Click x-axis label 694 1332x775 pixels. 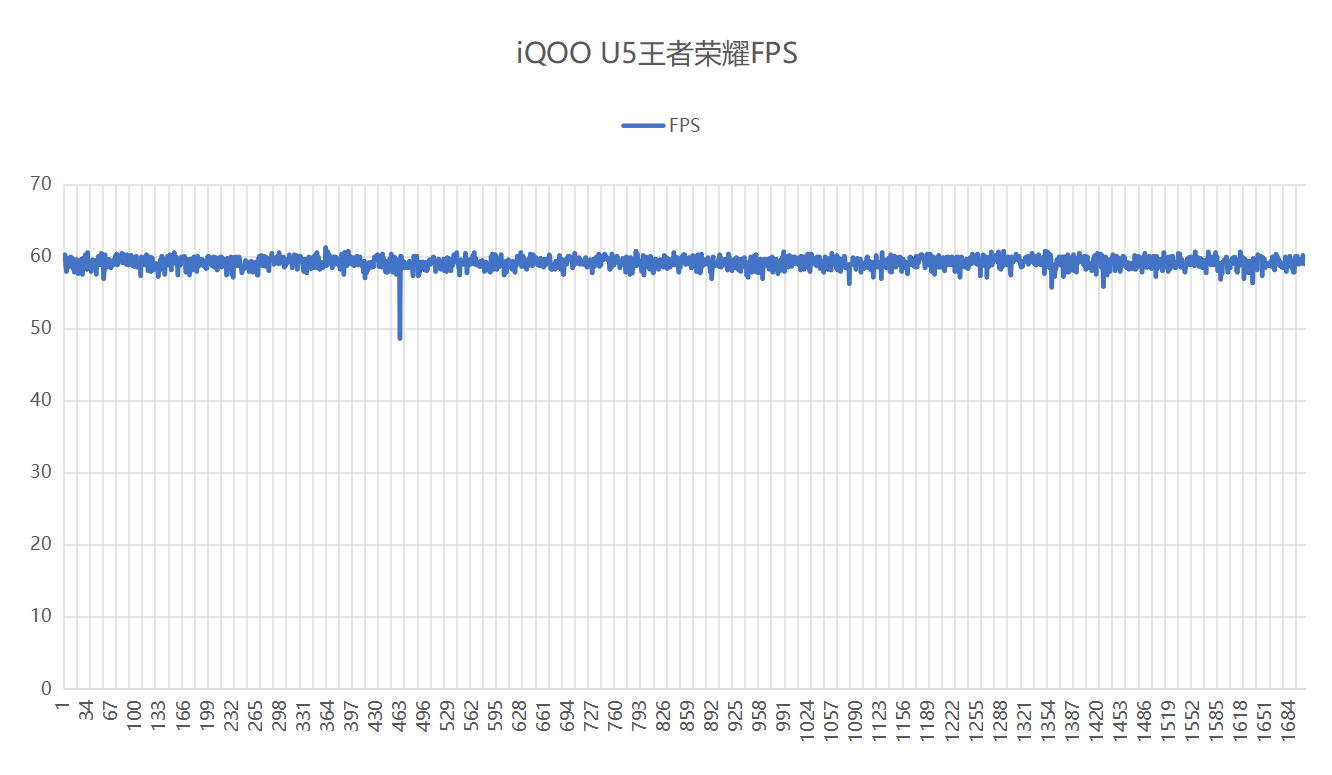[x=569, y=716]
